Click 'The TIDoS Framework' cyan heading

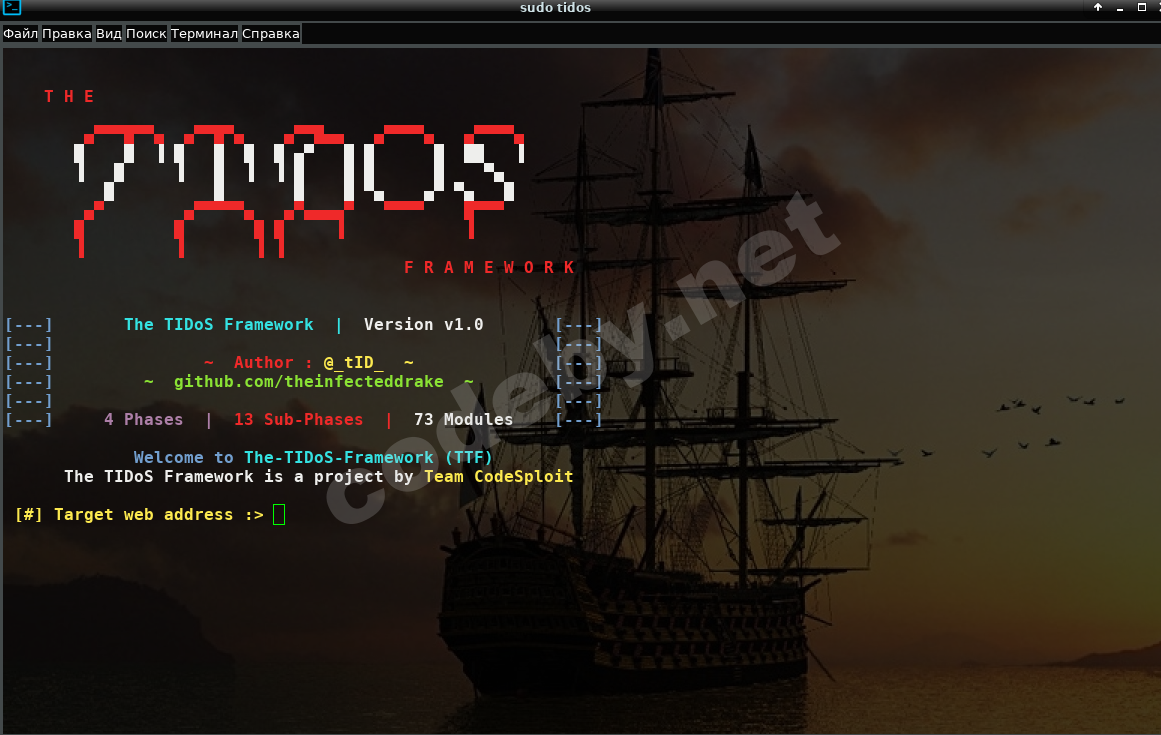coord(219,324)
